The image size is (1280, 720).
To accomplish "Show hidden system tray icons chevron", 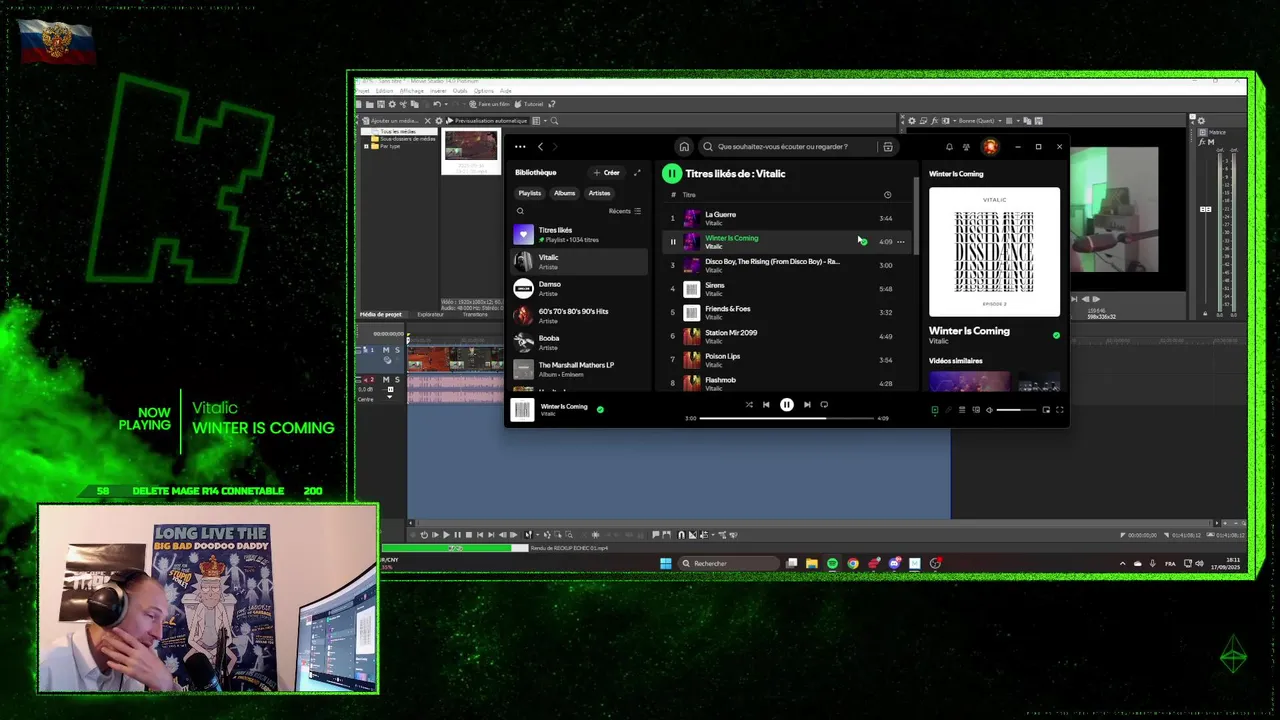I will pos(1123,564).
